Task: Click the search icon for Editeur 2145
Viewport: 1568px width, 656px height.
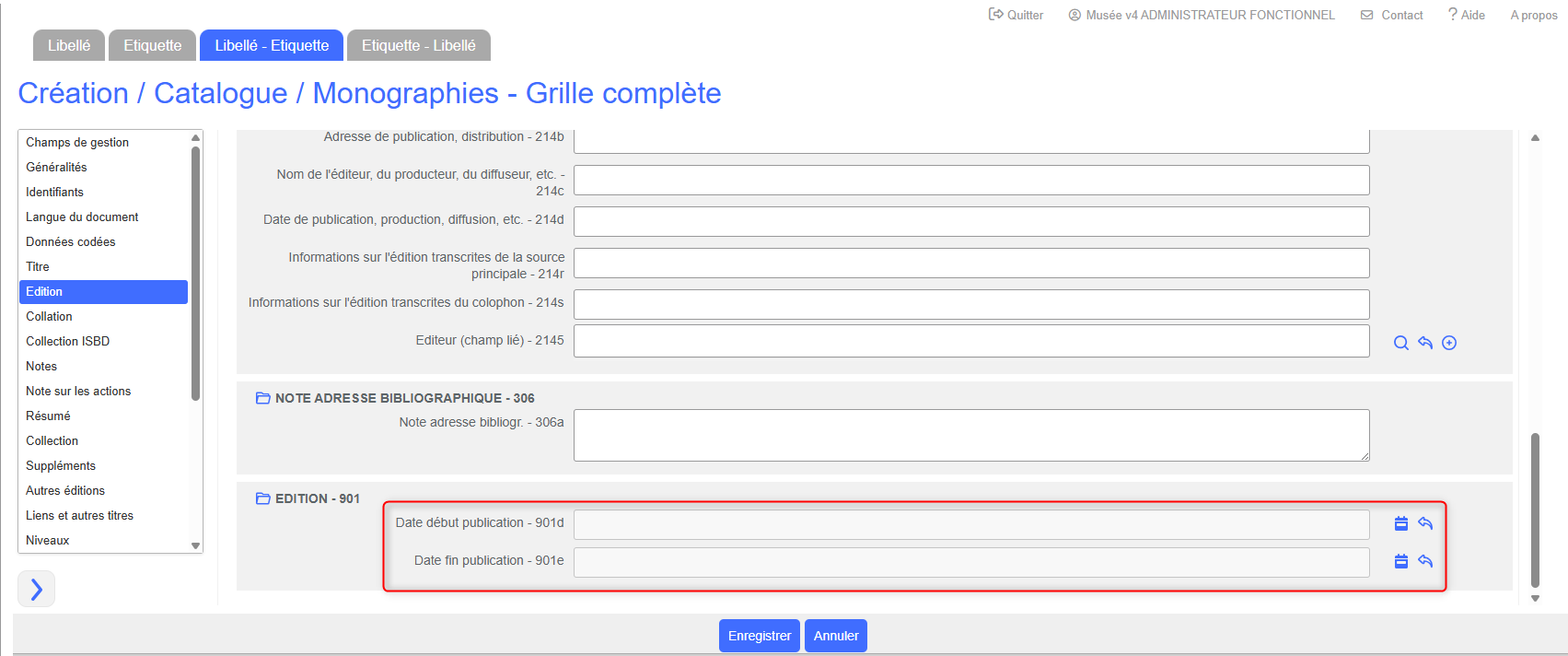Action: point(1400,343)
